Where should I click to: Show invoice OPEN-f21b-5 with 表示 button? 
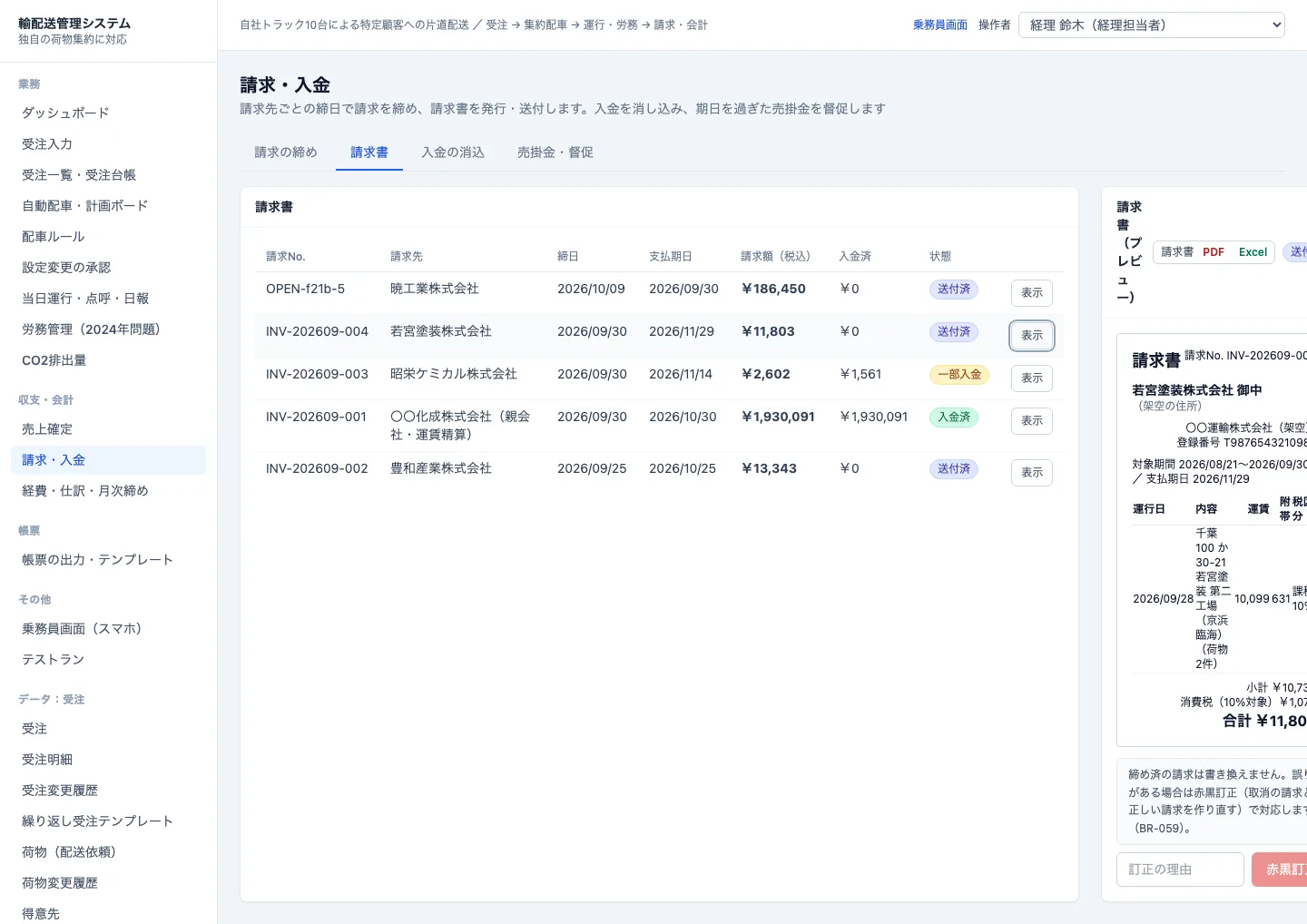[1032, 292]
